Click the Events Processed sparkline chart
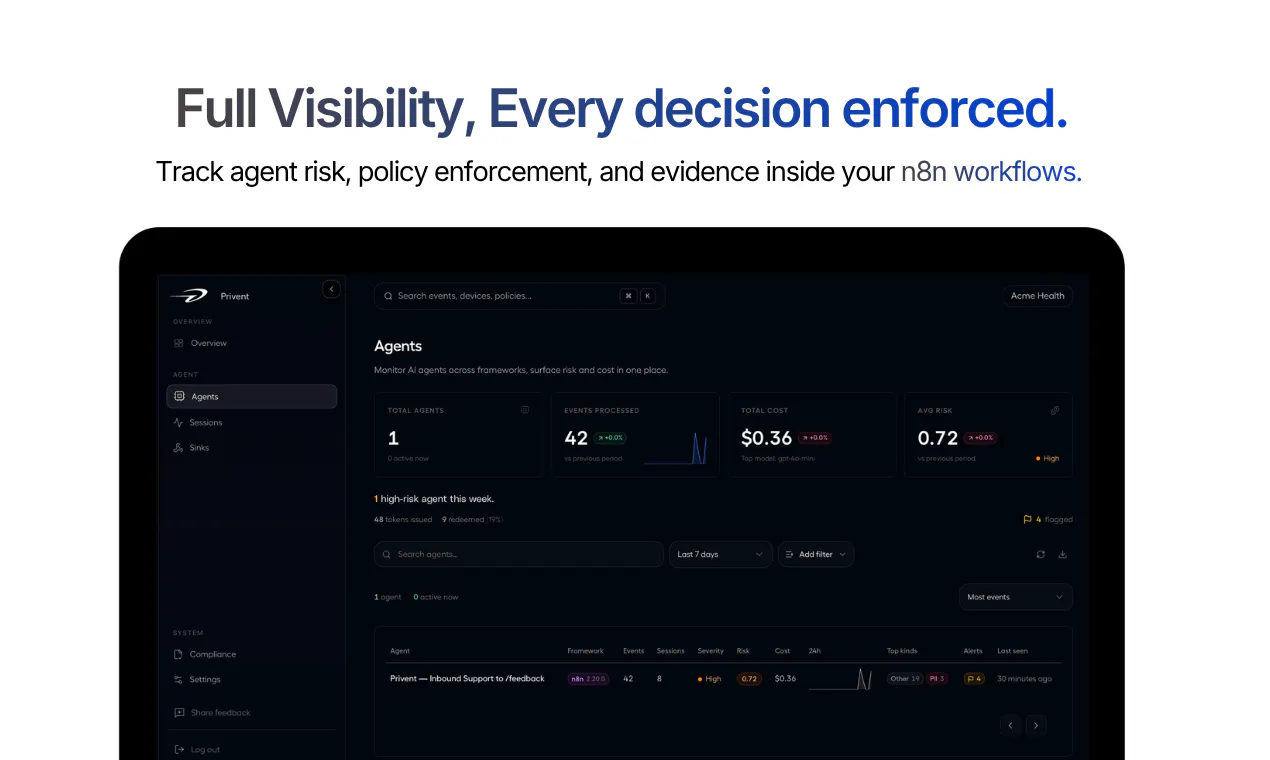This screenshot has height=760, width=1270. click(676, 449)
